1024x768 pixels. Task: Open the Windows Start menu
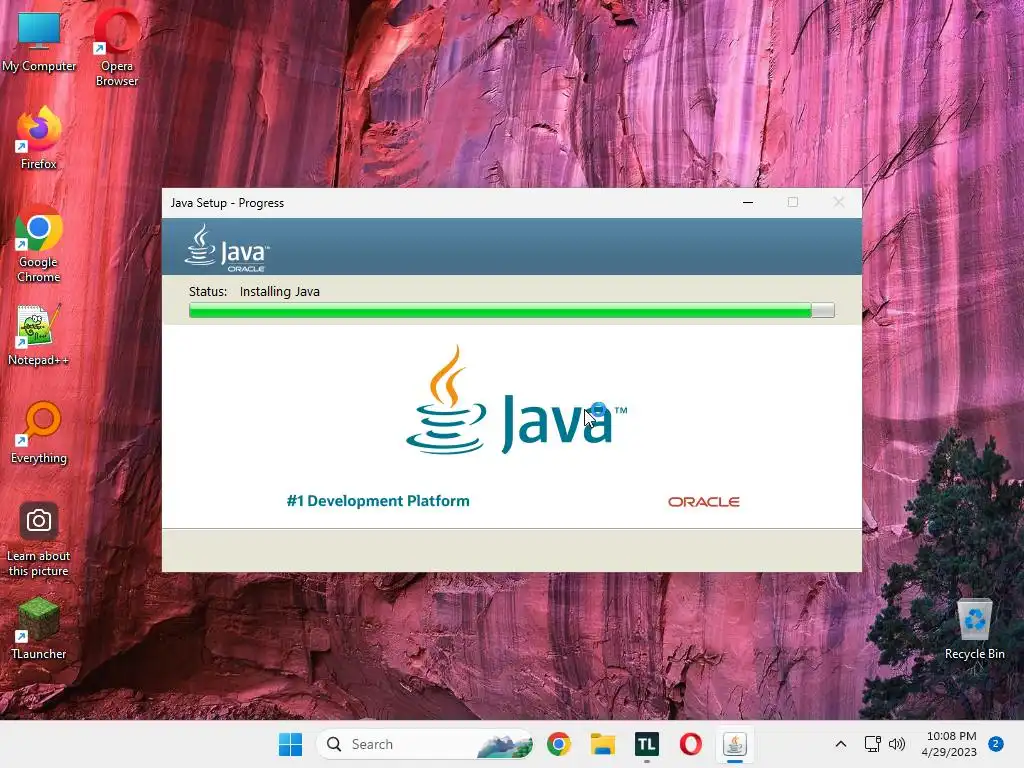pyautogui.click(x=291, y=744)
